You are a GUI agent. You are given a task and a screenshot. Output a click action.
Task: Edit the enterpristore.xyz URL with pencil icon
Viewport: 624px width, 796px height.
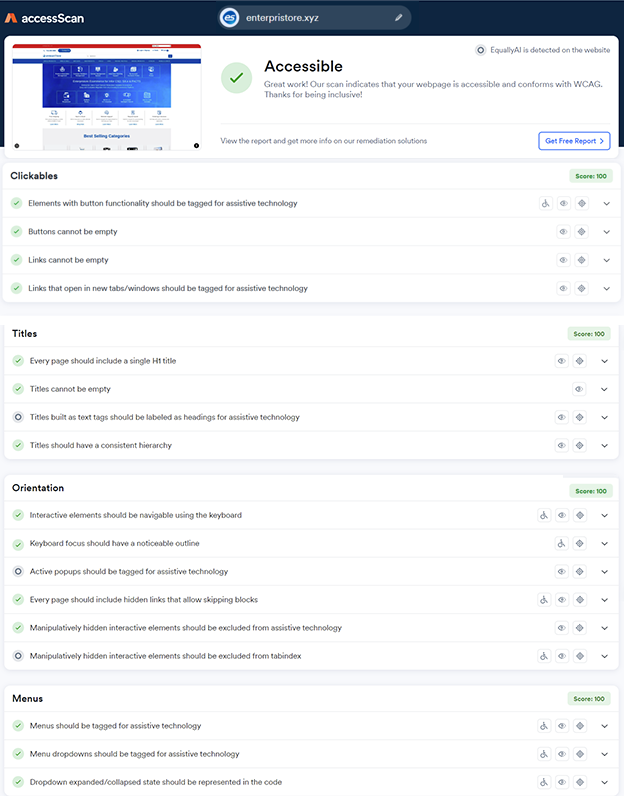pos(399,18)
